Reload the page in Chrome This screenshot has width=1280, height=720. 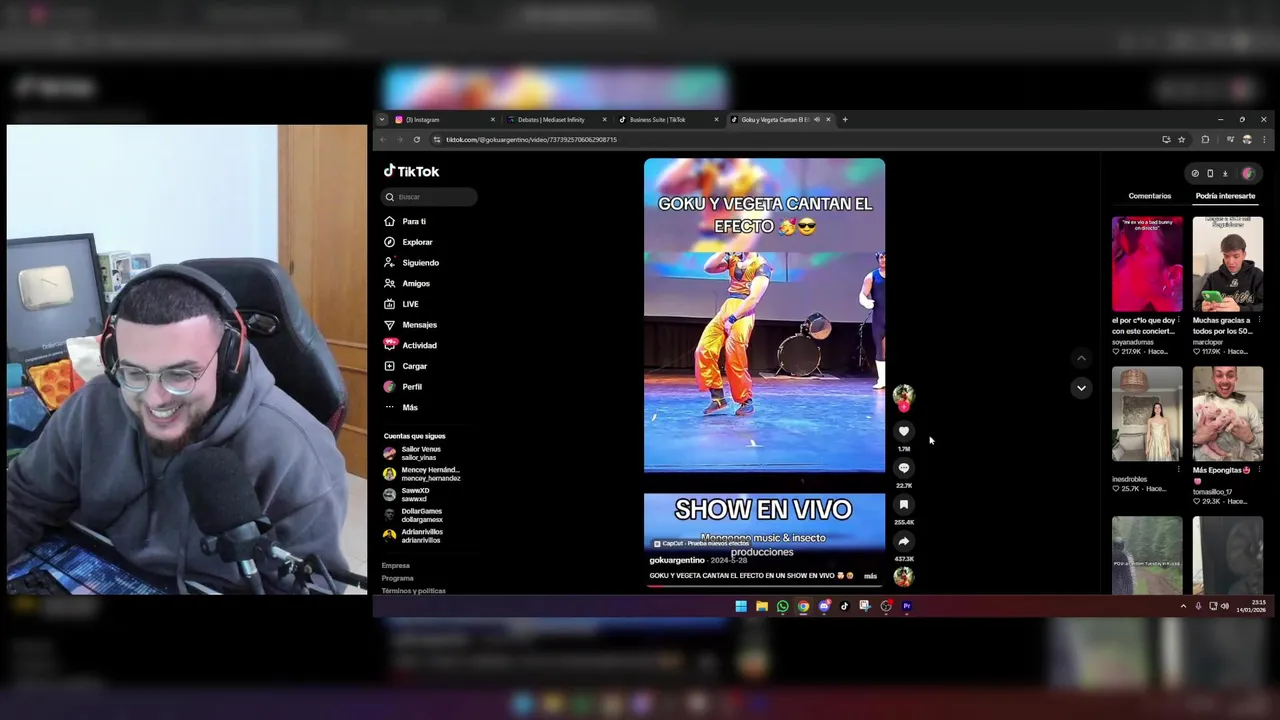click(x=417, y=140)
